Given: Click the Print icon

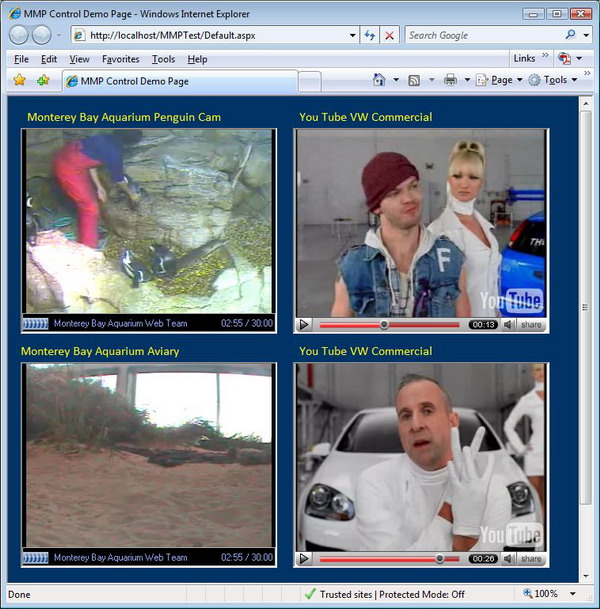Looking at the screenshot, I should 450,80.
